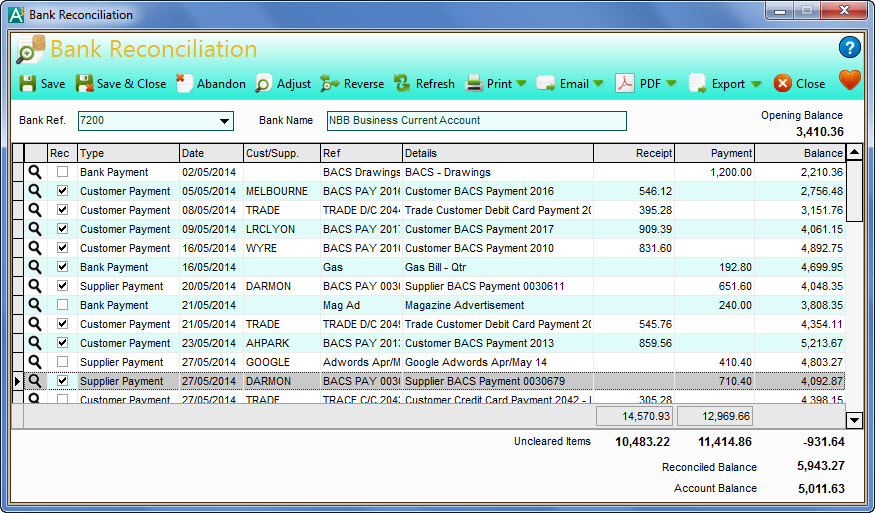
Task: Open the Print dropdown arrow
Action: tap(521, 84)
